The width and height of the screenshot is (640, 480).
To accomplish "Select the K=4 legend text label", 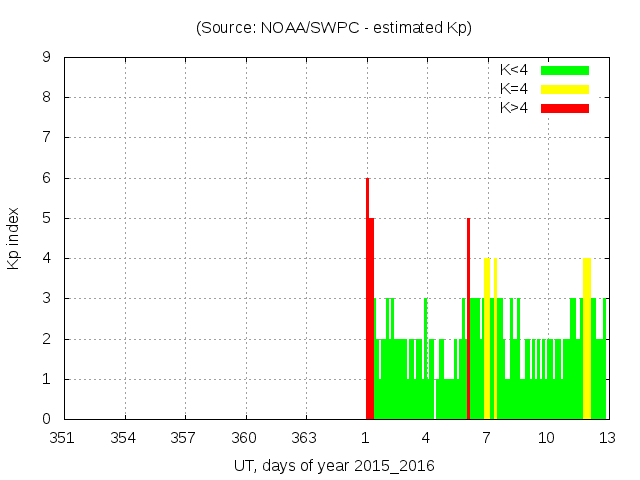I will click(515, 89).
